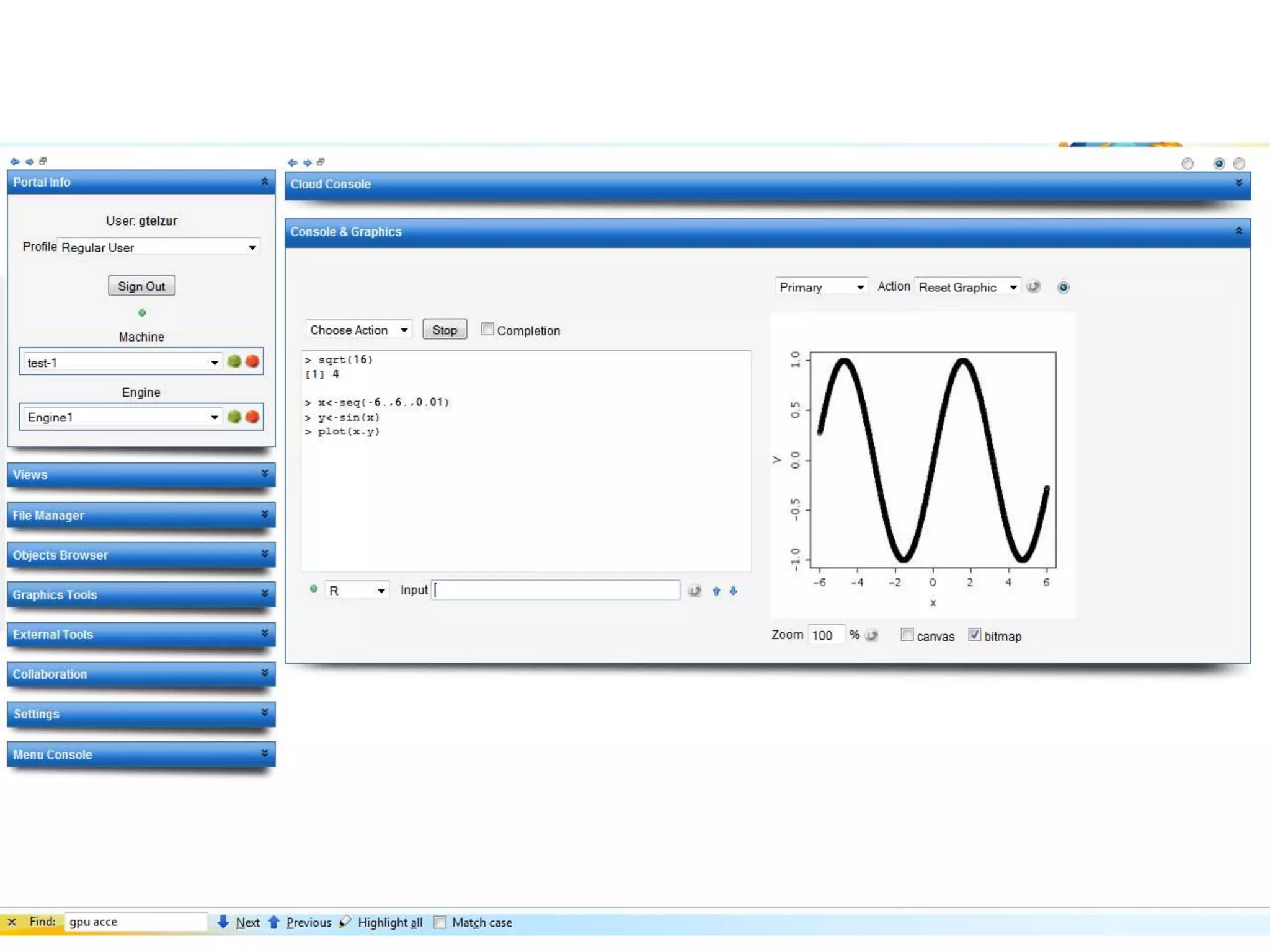Open the Choose Action dropdown
The image size is (1270, 952).
358,330
